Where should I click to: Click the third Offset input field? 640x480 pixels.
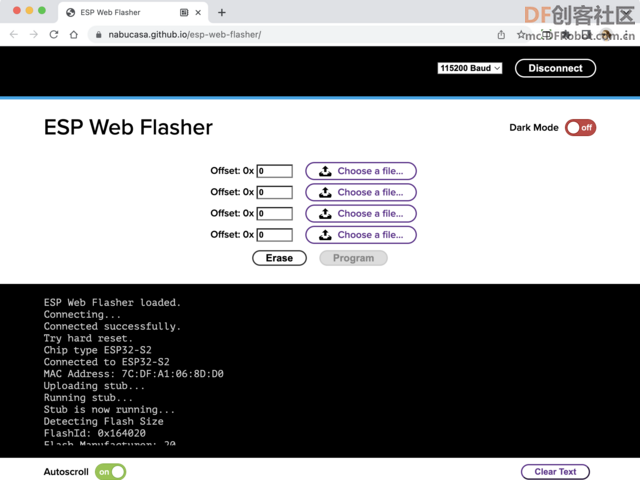pos(274,213)
